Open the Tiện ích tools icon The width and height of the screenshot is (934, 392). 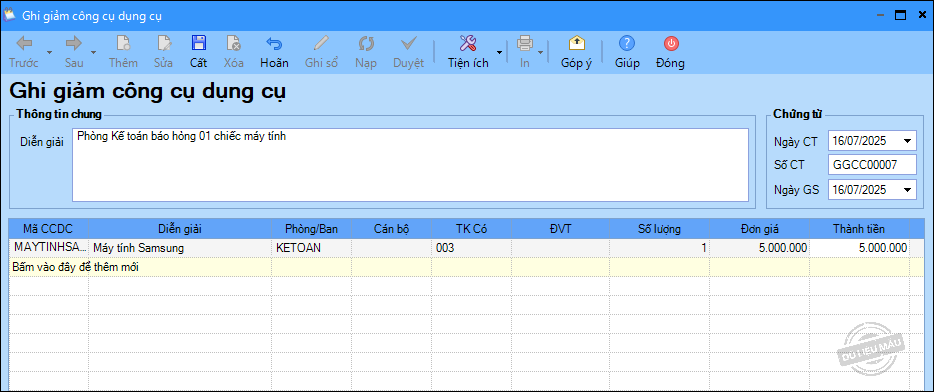[x=468, y=43]
